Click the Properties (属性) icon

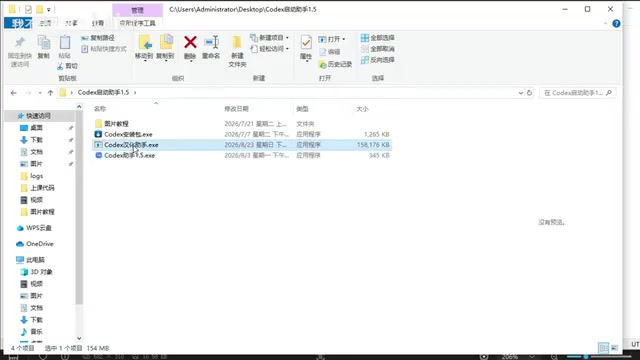[306, 43]
